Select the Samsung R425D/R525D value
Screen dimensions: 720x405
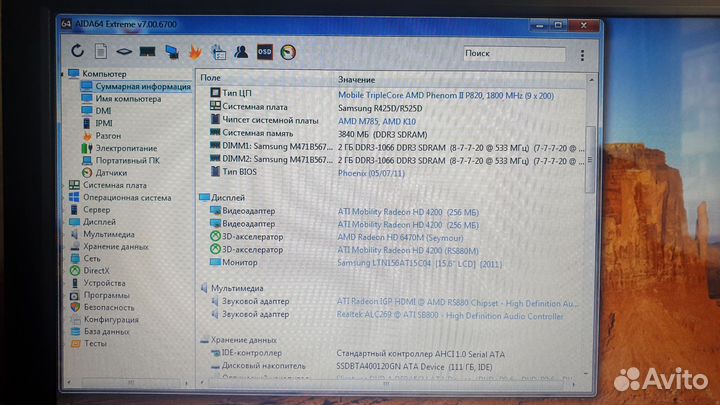pyautogui.click(x=380, y=108)
